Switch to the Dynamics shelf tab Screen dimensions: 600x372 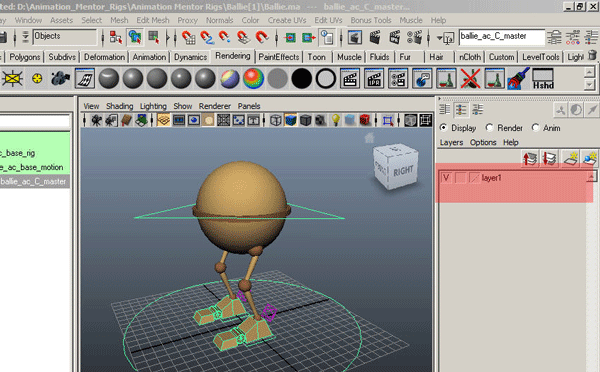pyautogui.click(x=191, y=57)
